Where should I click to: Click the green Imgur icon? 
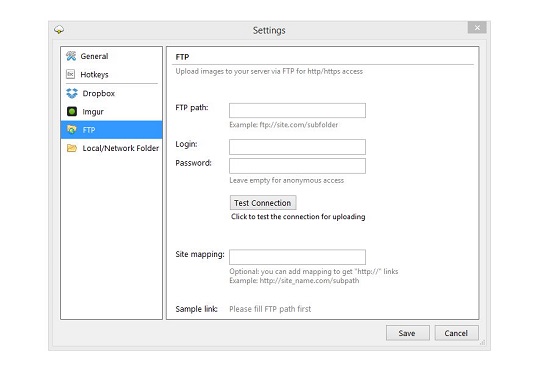72,111
